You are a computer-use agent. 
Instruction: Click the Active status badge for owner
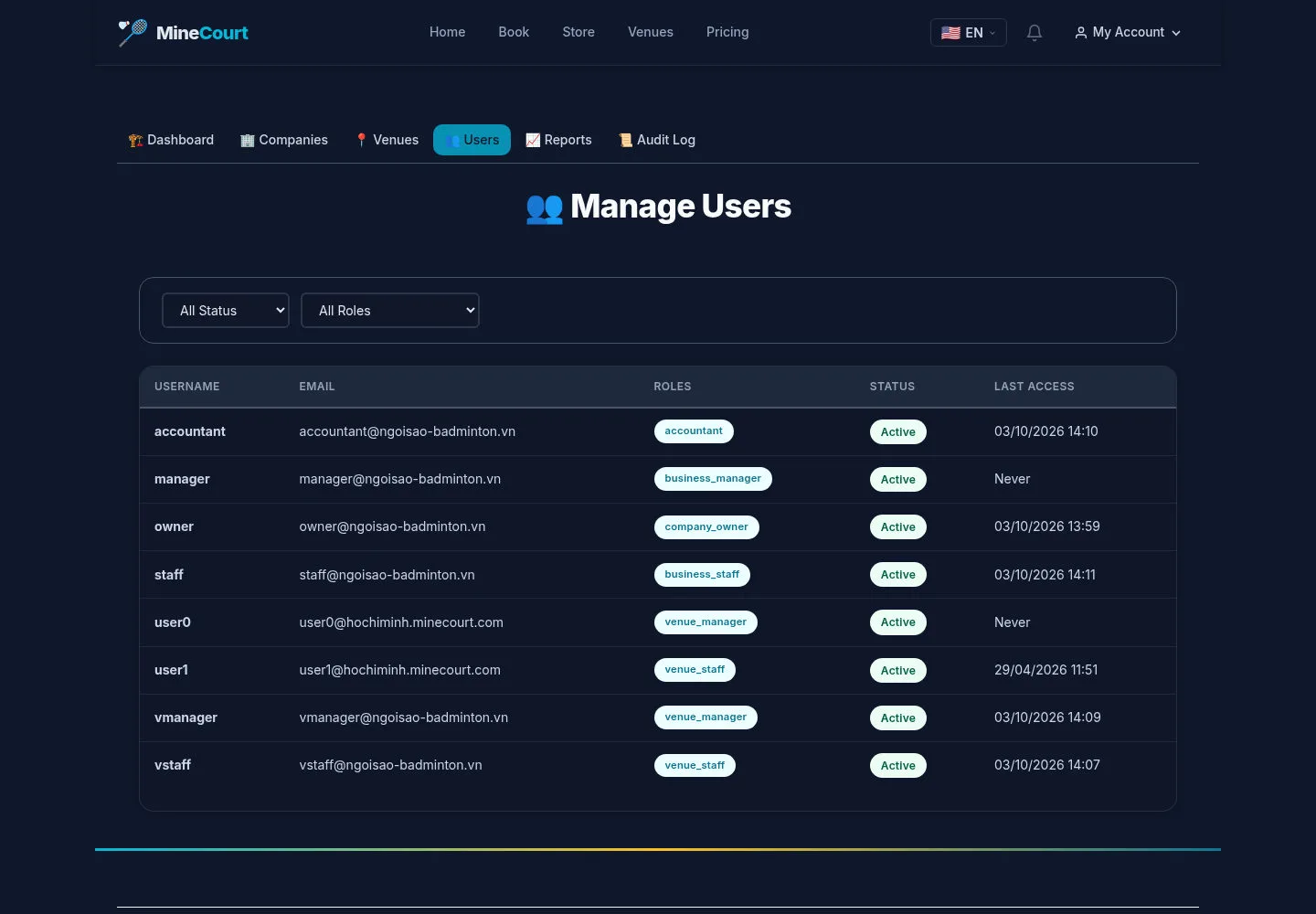click(897, 527)
